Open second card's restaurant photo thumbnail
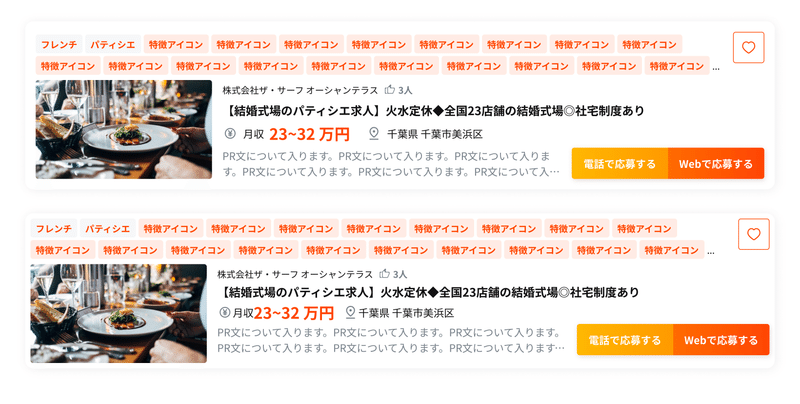The height and width of the screenshot is (404, 800). click(x=119, y=314)
